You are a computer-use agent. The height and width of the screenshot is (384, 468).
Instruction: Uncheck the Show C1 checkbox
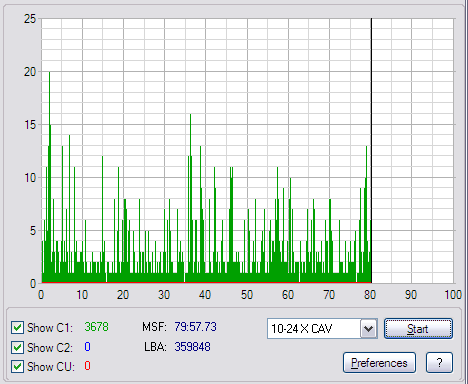point(17,328)
